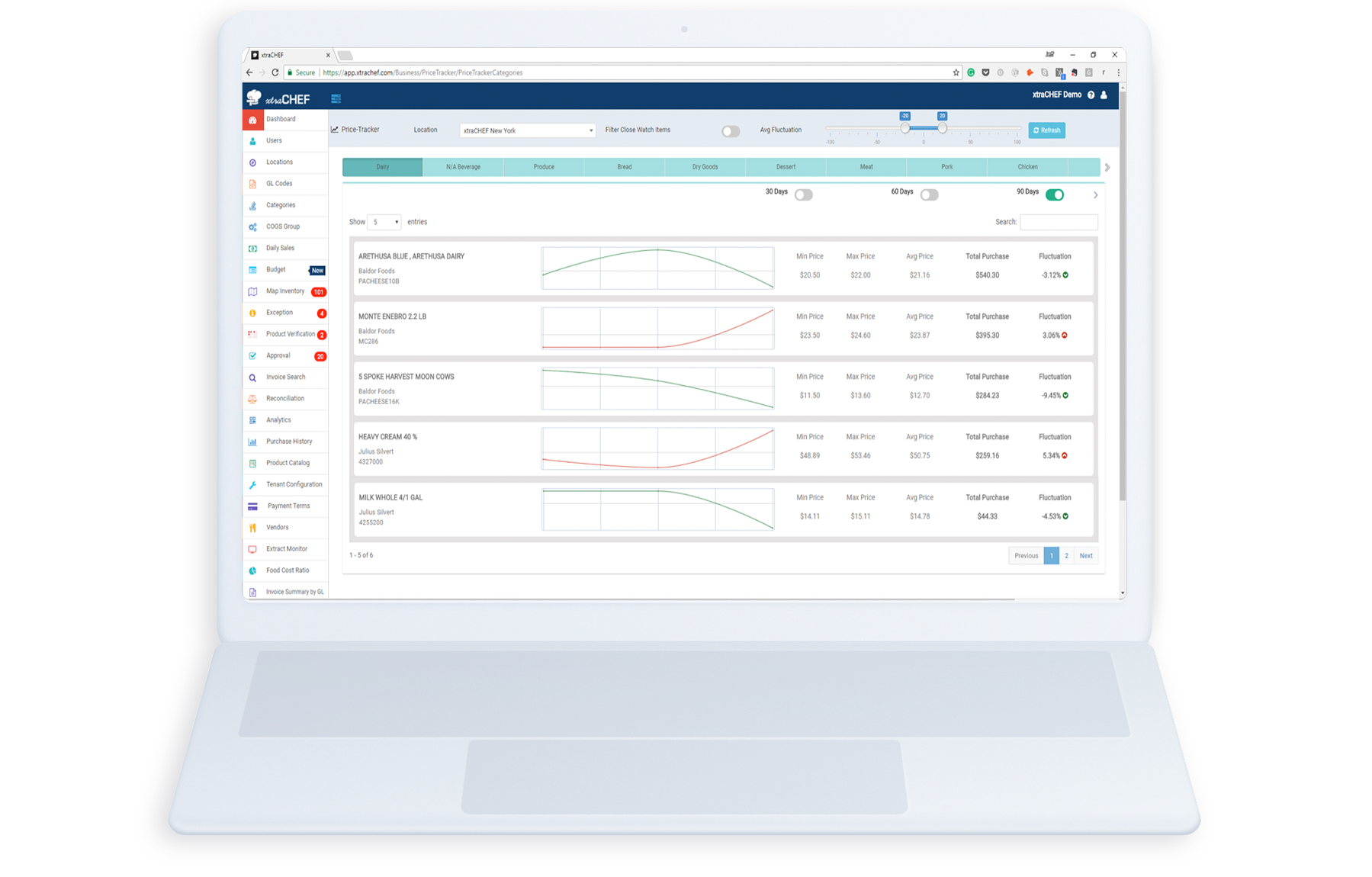The width and height of the screenshot is (1372, 877).
Task: Click the COGS Group sidebar icon
Action: point(253,226)
